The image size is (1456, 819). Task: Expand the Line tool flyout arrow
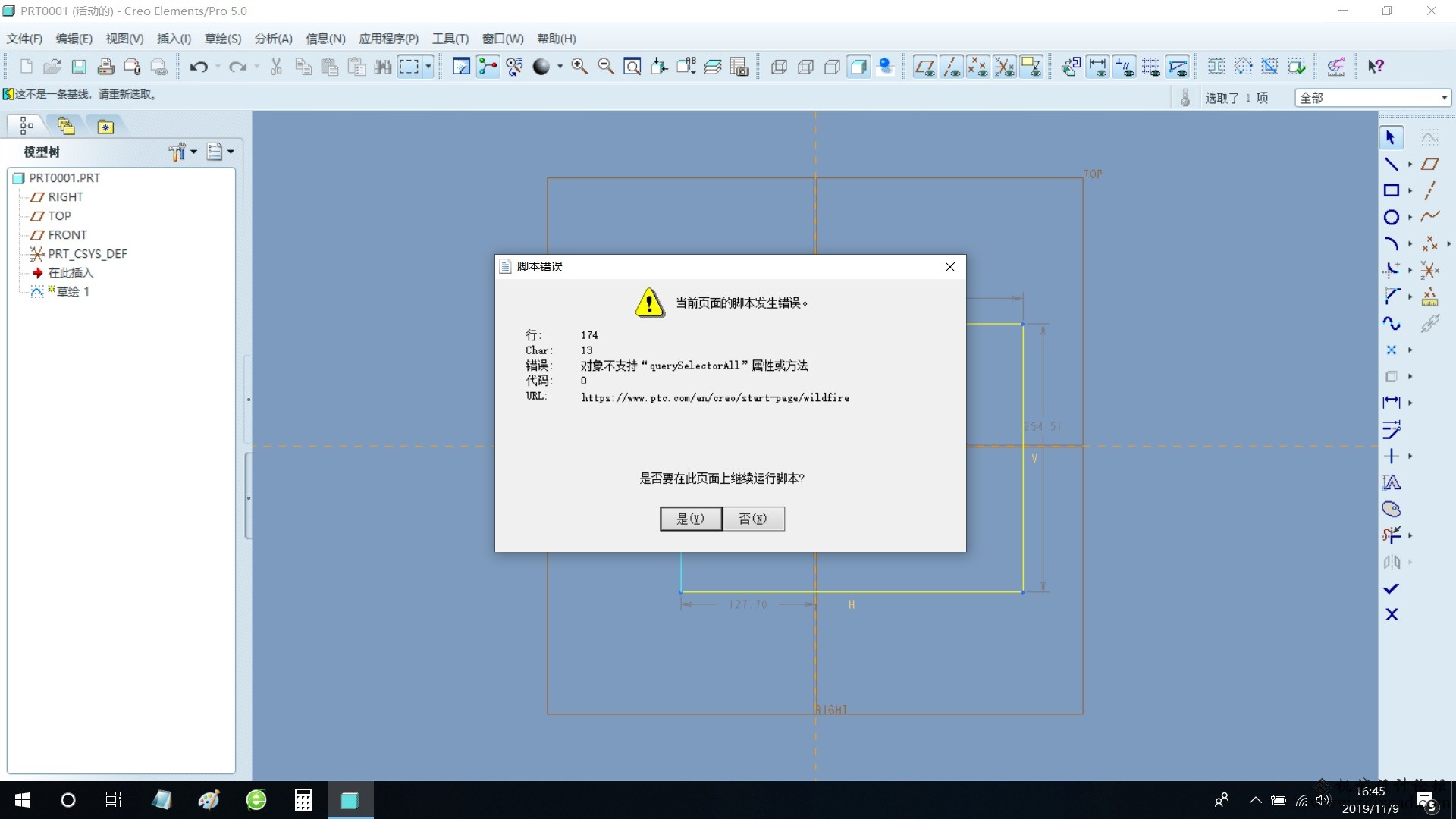tap(1410, 165)
